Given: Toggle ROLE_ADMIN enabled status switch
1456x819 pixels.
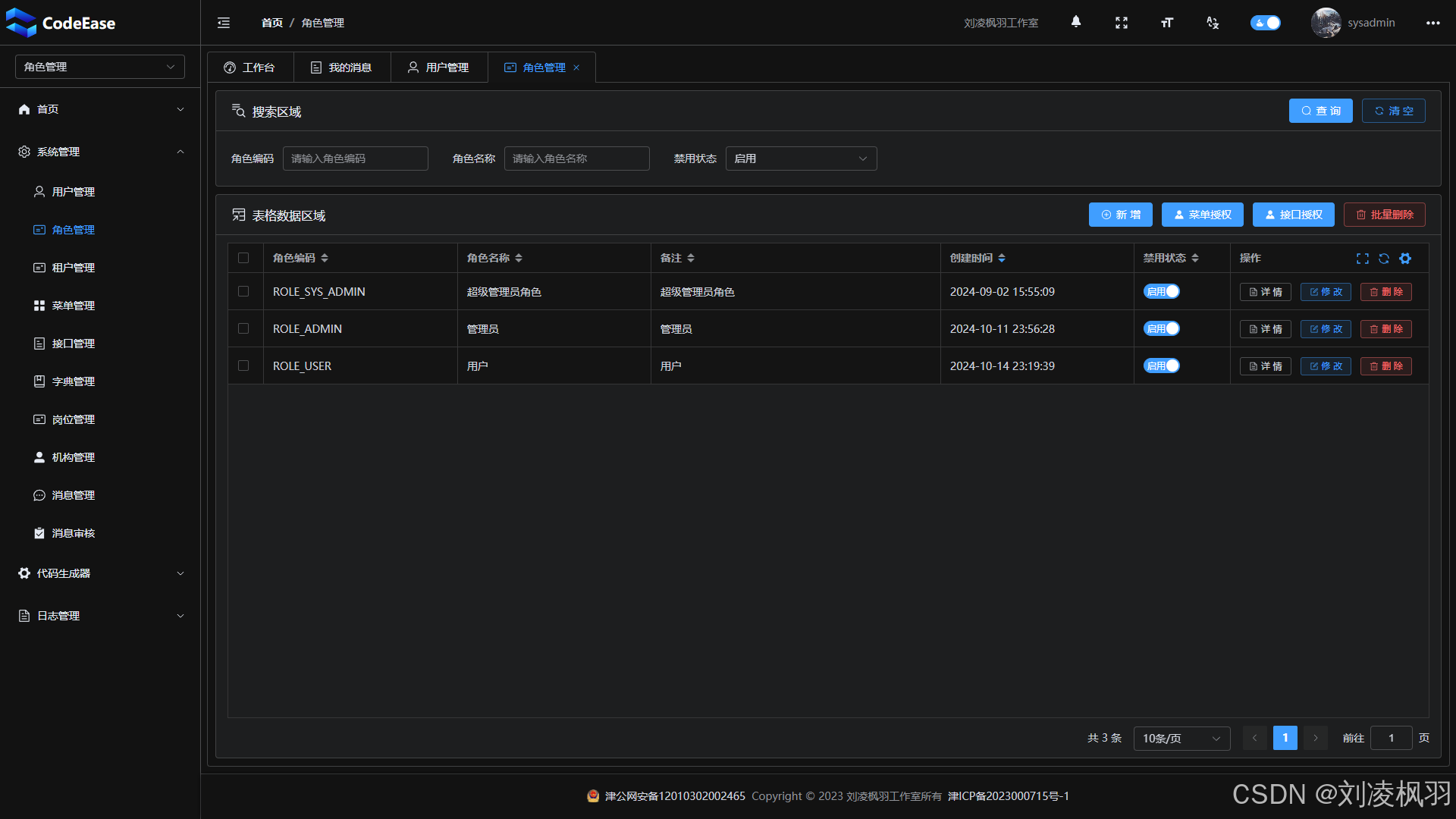Looking at the screenshot, I should (1161, 328).
